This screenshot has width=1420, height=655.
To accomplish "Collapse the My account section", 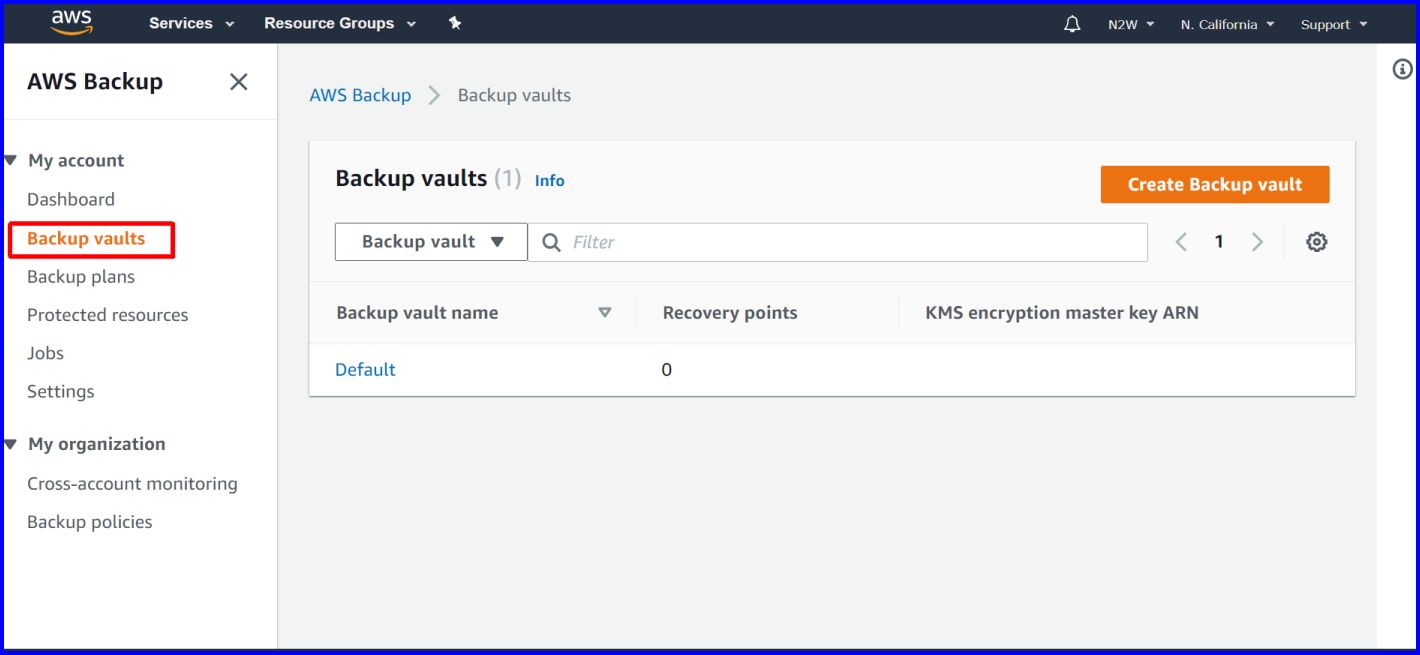I will [11, 160].
